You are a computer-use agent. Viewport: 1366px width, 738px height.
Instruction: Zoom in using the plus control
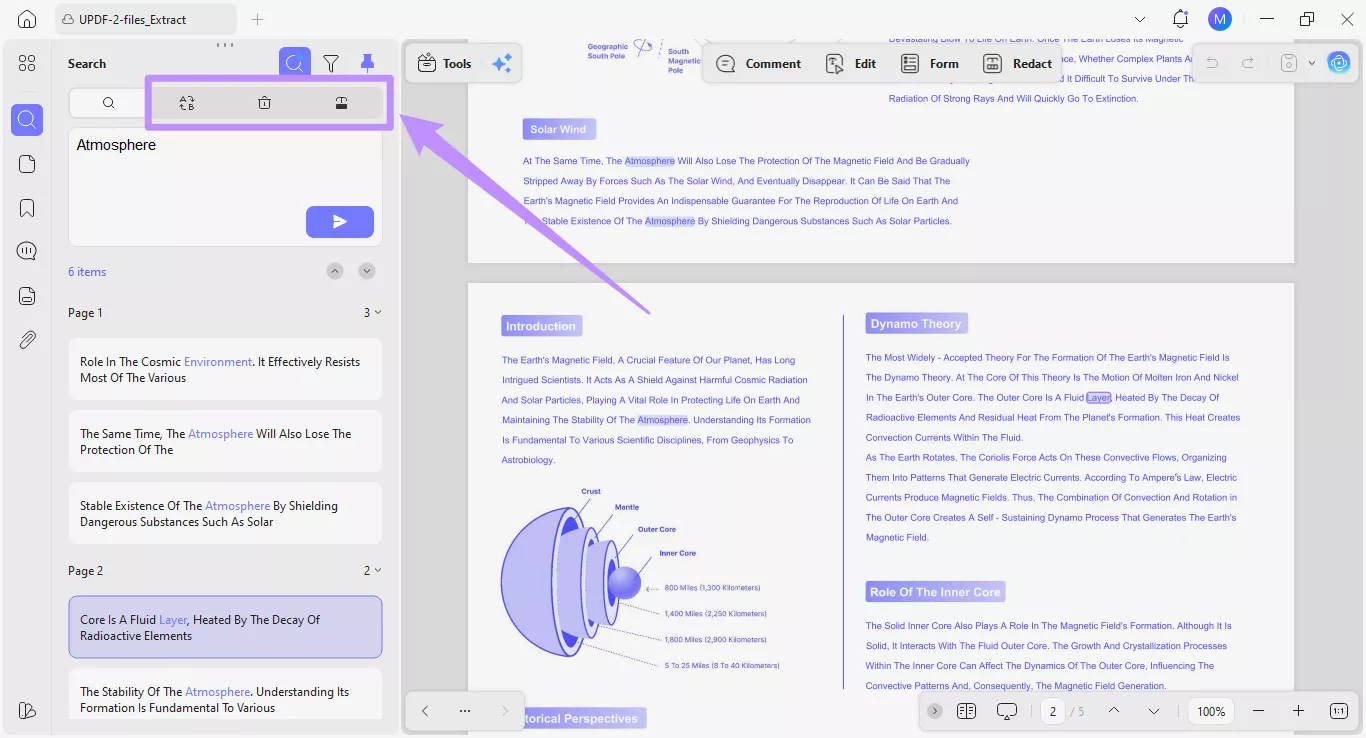(1298, 711)
